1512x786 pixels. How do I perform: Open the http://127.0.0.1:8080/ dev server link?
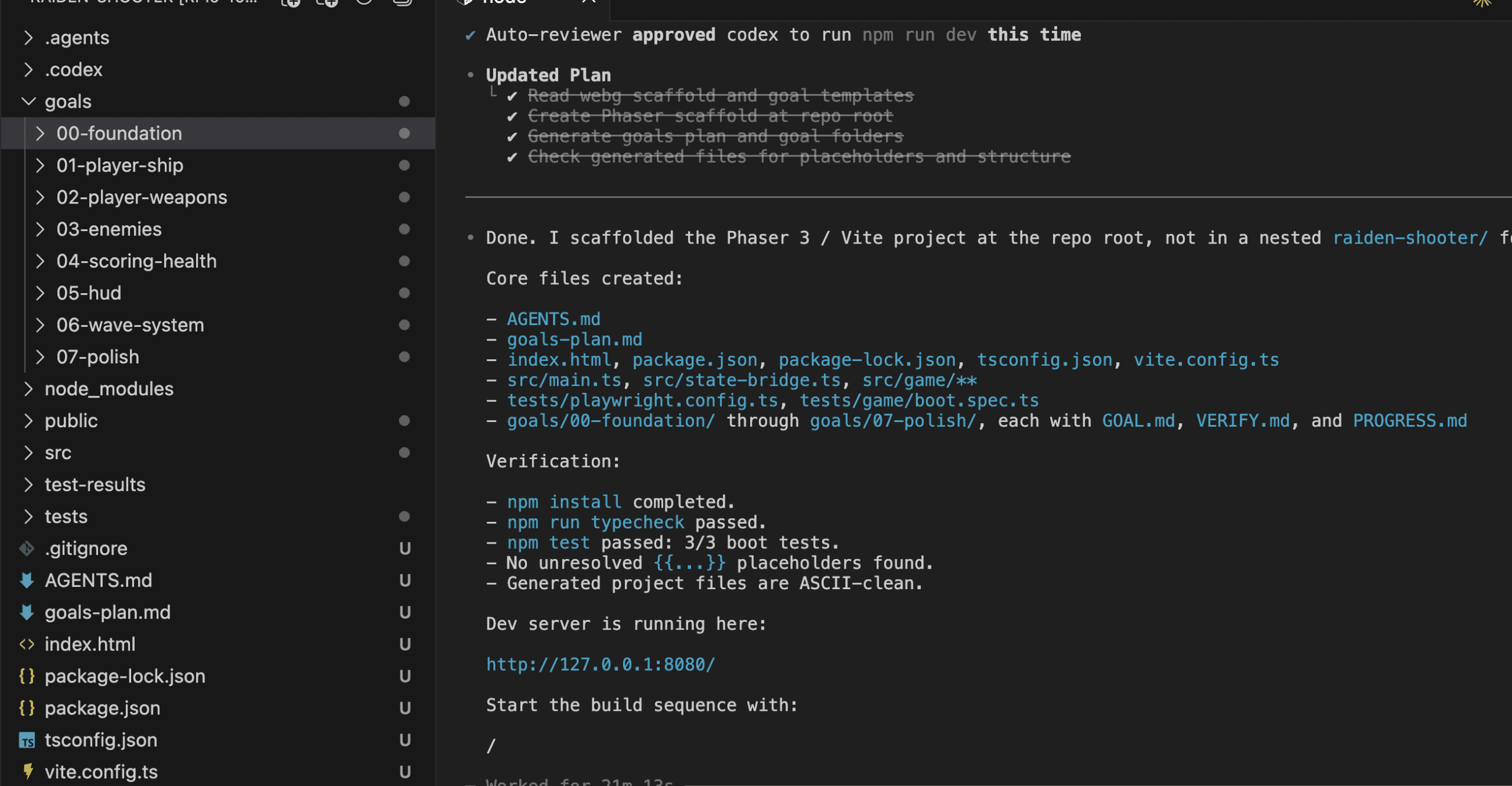coord(600,665)
